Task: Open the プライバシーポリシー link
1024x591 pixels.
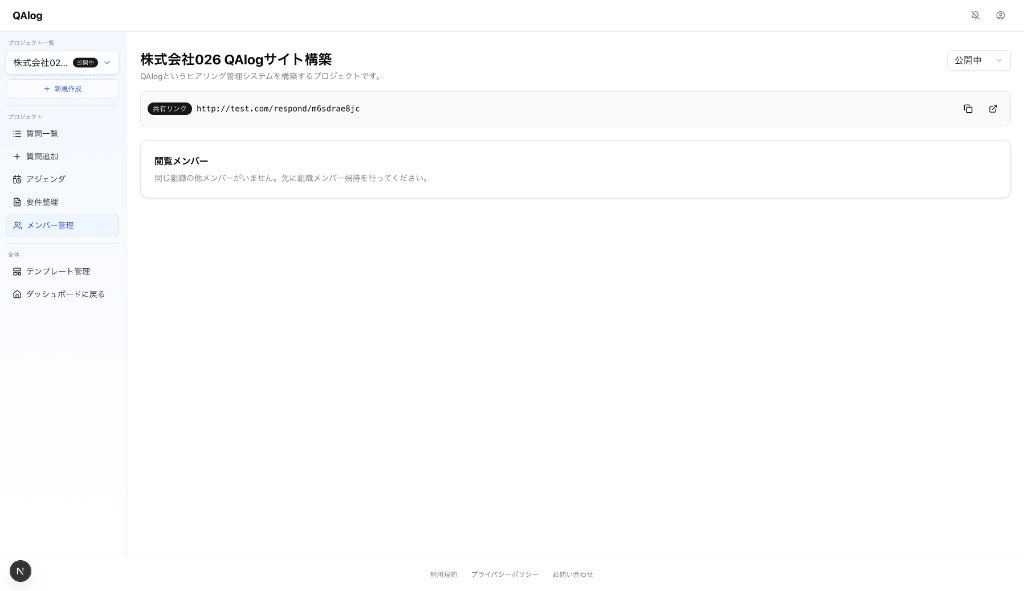Action: point(505,574)
